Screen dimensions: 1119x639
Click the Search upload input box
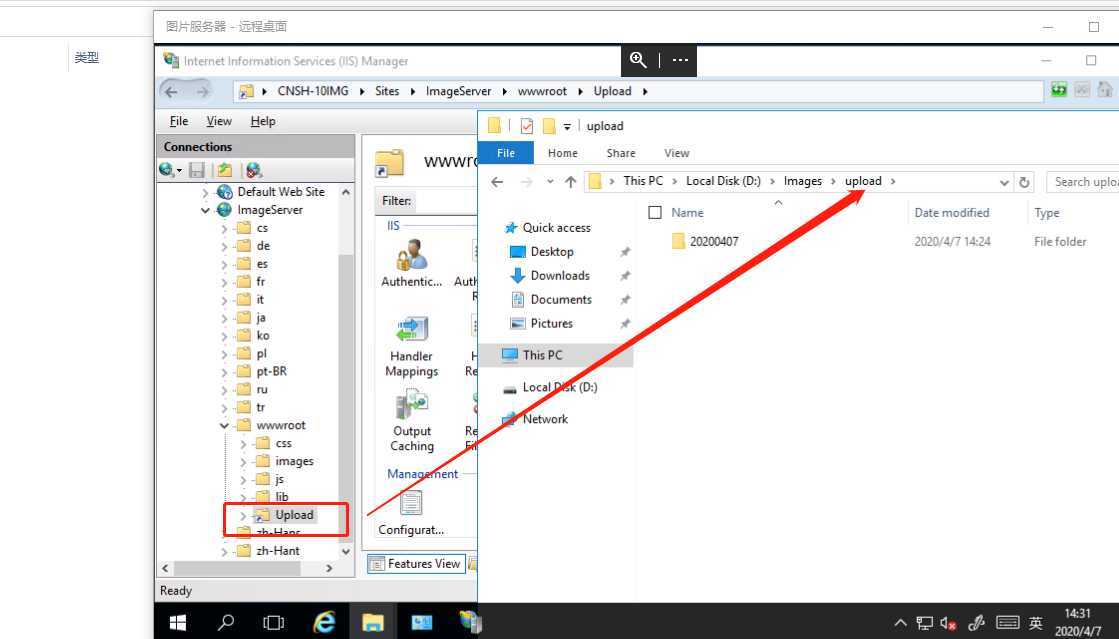(x=1083, y=182)
